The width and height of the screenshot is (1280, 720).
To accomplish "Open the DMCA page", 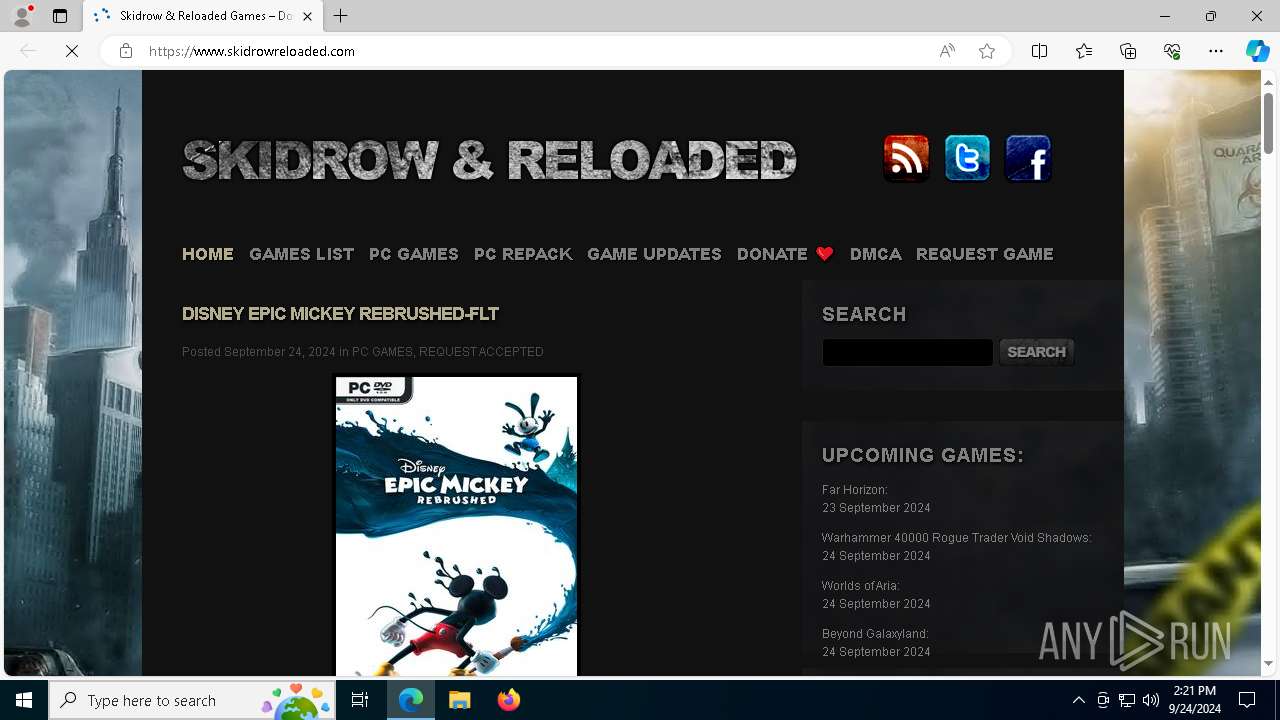I will coord(875,254).
